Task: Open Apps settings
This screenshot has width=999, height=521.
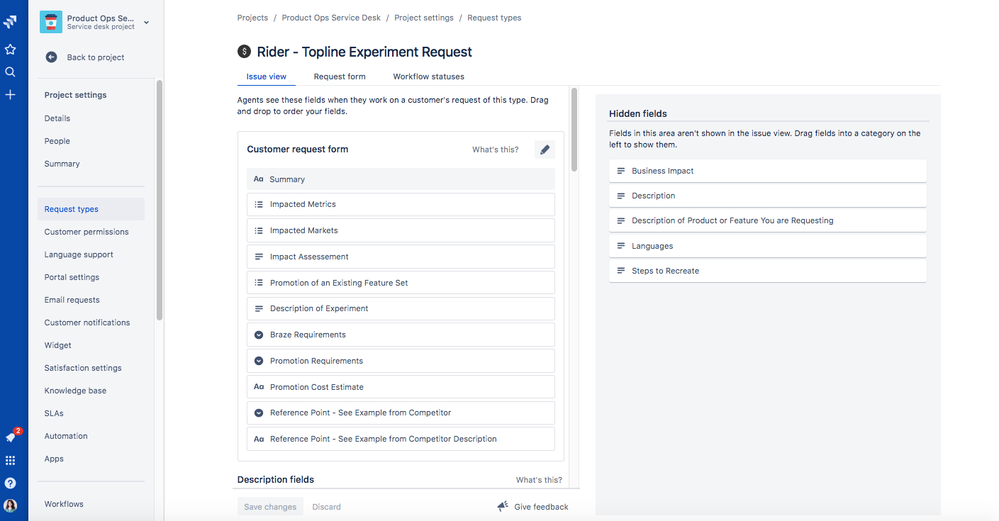Action: (54, 459)
